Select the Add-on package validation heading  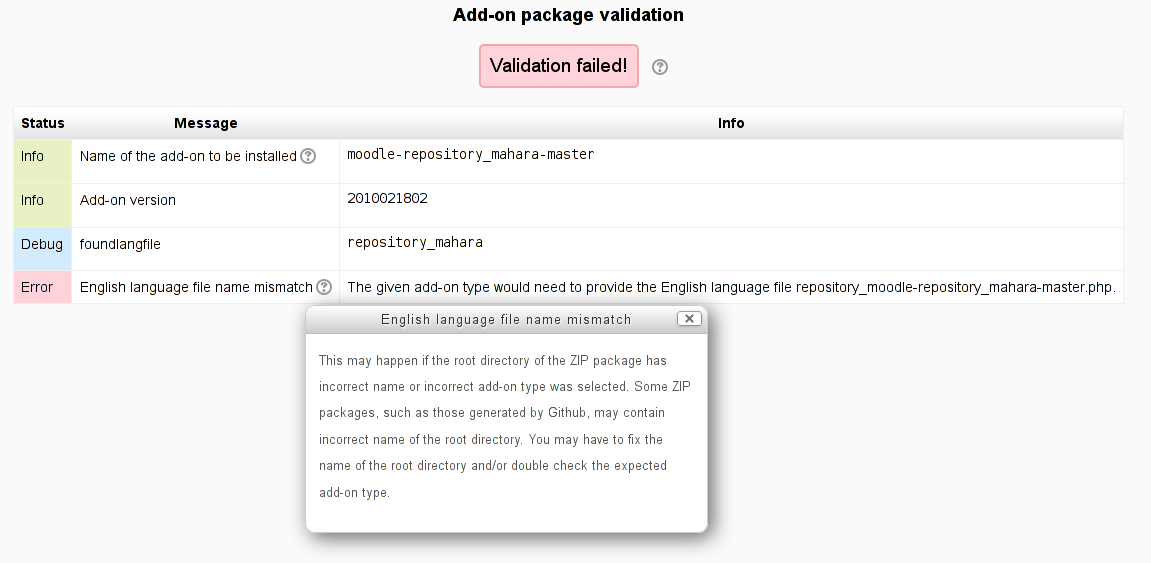(568, 15)
